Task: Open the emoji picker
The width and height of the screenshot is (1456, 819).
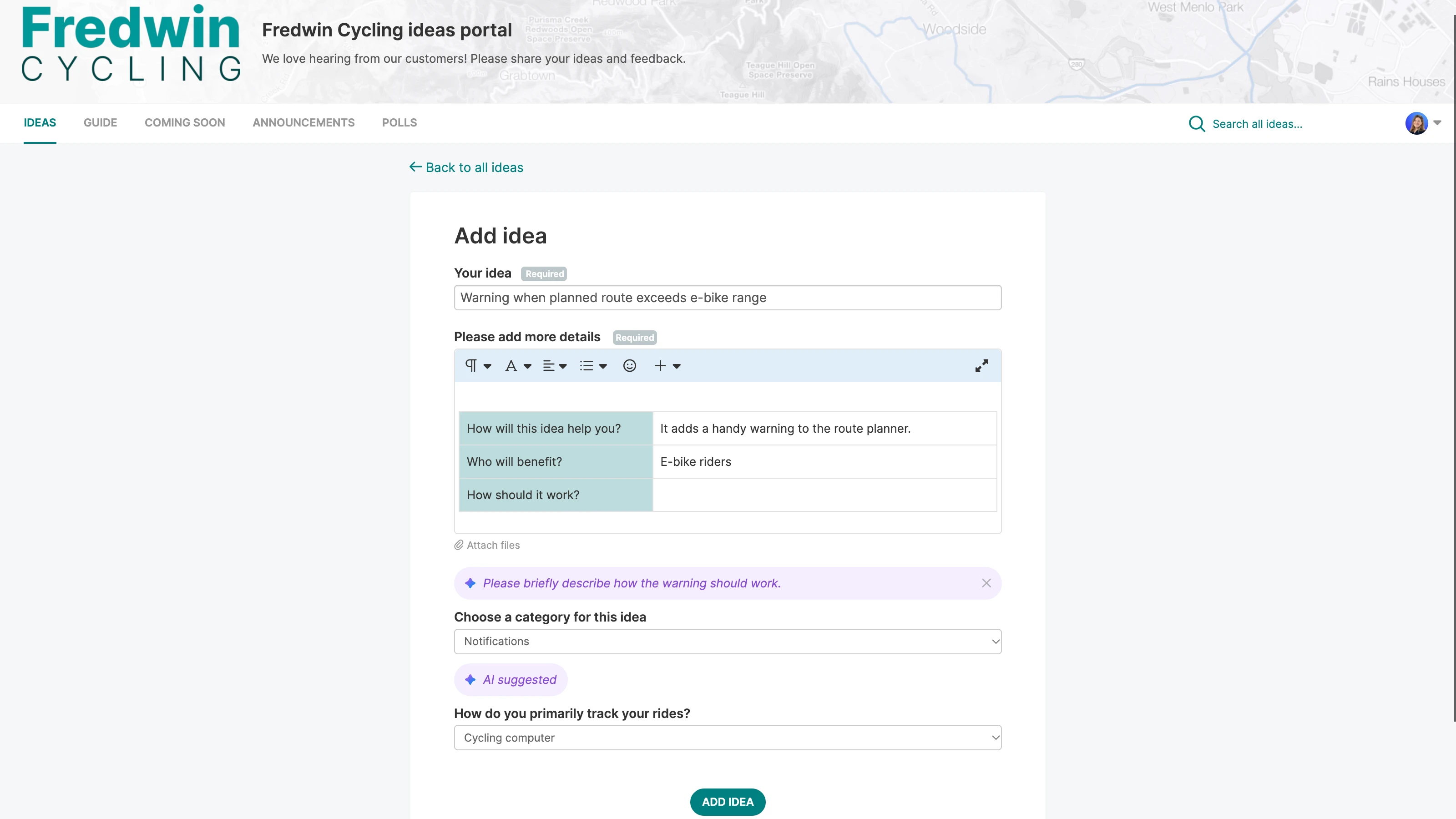Action: coord(629,366)
